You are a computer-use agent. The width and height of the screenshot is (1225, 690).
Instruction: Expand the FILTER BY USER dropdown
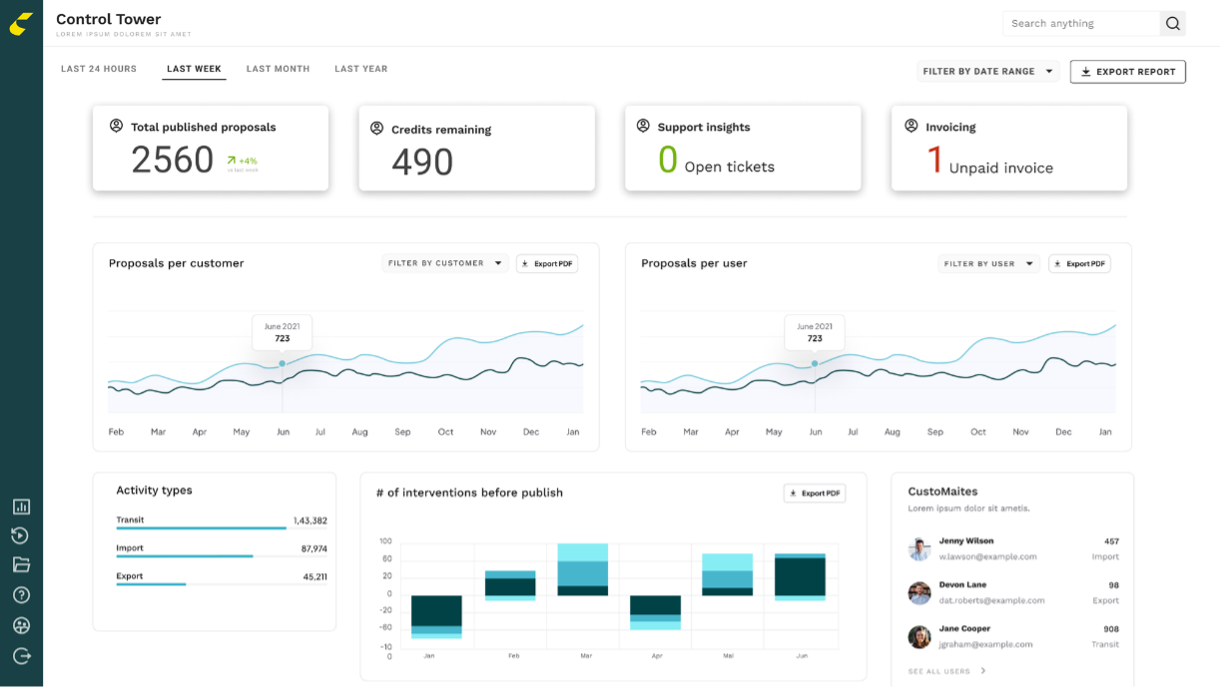tap(989, 263)
